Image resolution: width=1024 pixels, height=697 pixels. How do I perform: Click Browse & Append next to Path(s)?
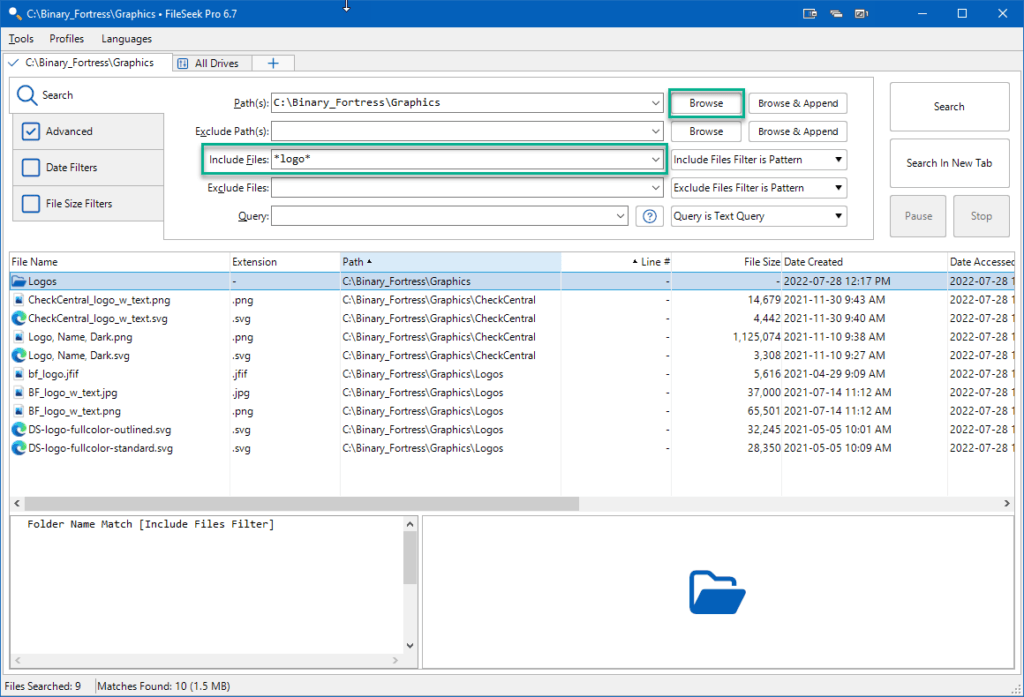tap(797, 102)
